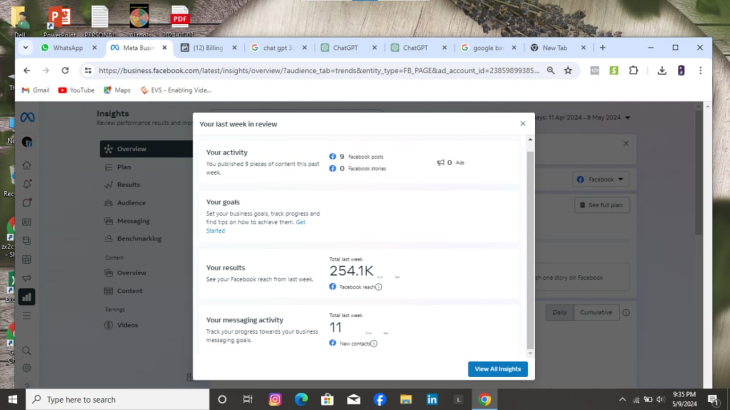Open the Ads megaphone icon in sidebar

coord(27,278)
